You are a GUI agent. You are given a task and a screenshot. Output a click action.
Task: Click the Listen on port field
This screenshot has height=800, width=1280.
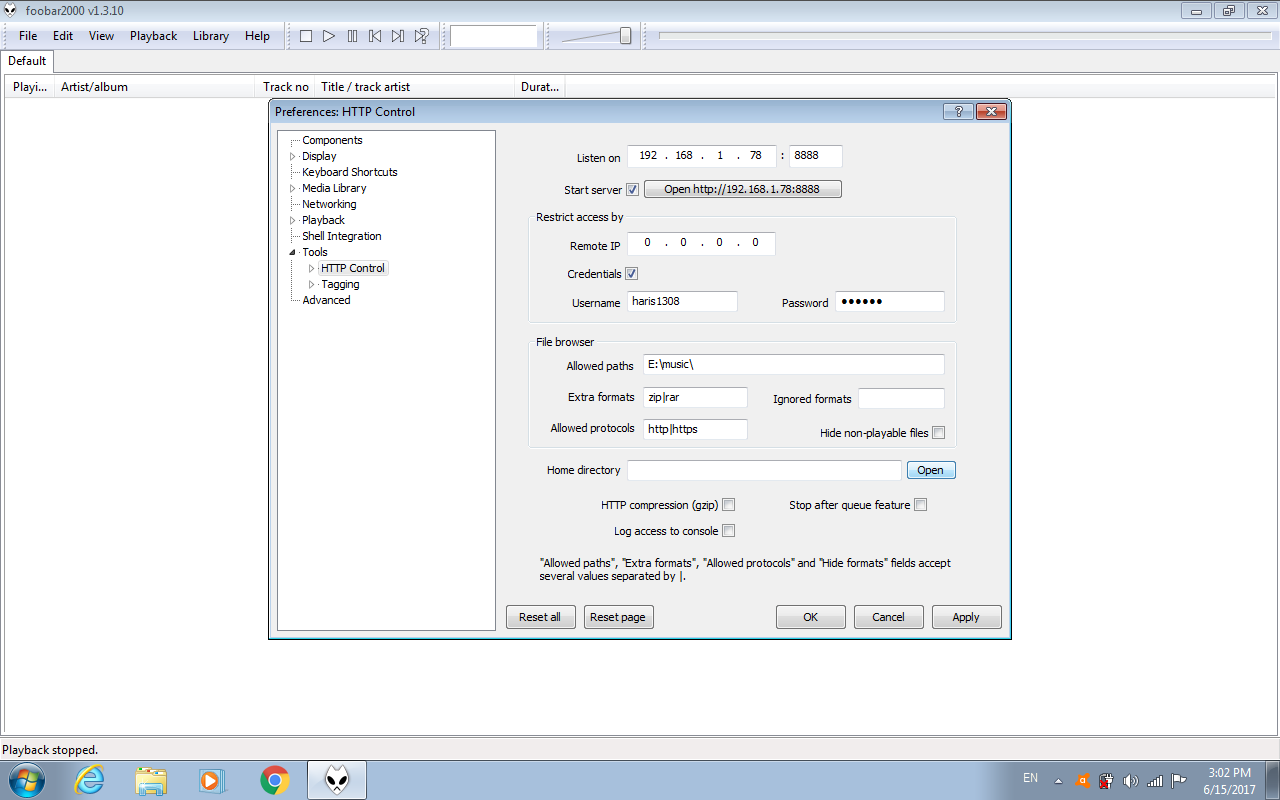(x=816, y=156)
